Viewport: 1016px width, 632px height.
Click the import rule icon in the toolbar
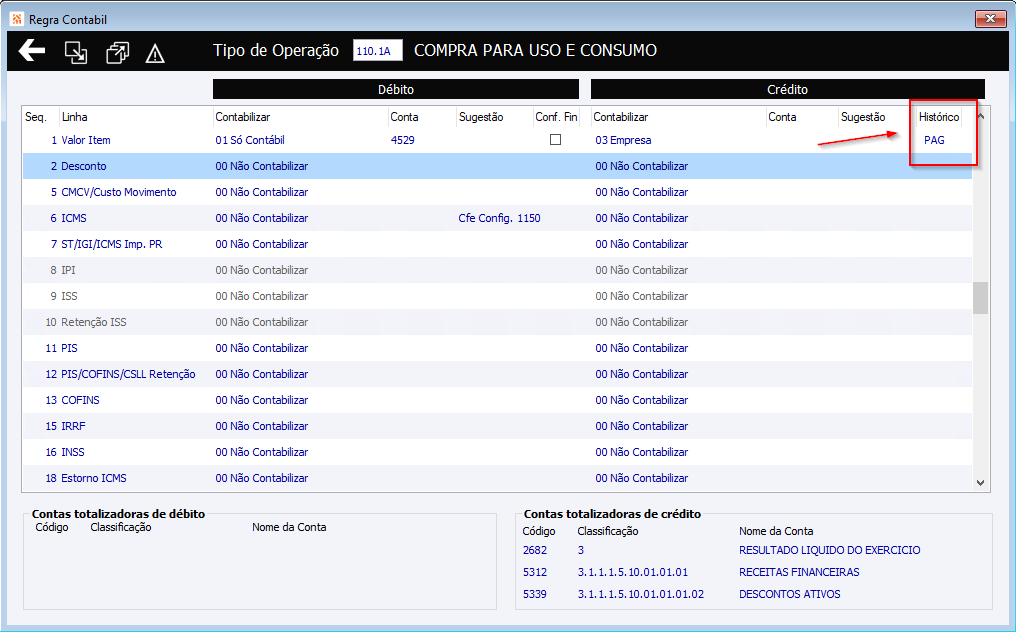click(76, 53)
